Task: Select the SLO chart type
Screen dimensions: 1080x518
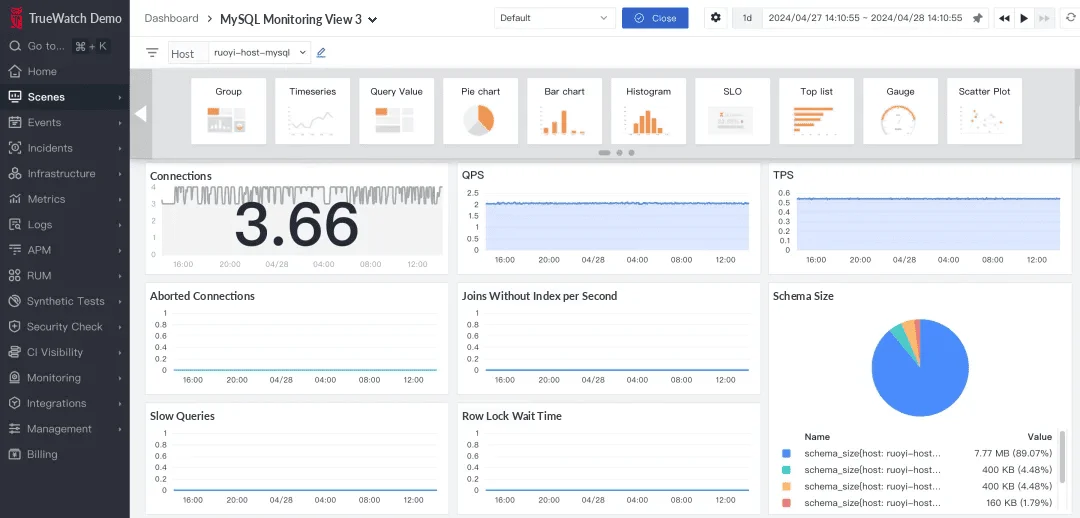Action: 733,111
